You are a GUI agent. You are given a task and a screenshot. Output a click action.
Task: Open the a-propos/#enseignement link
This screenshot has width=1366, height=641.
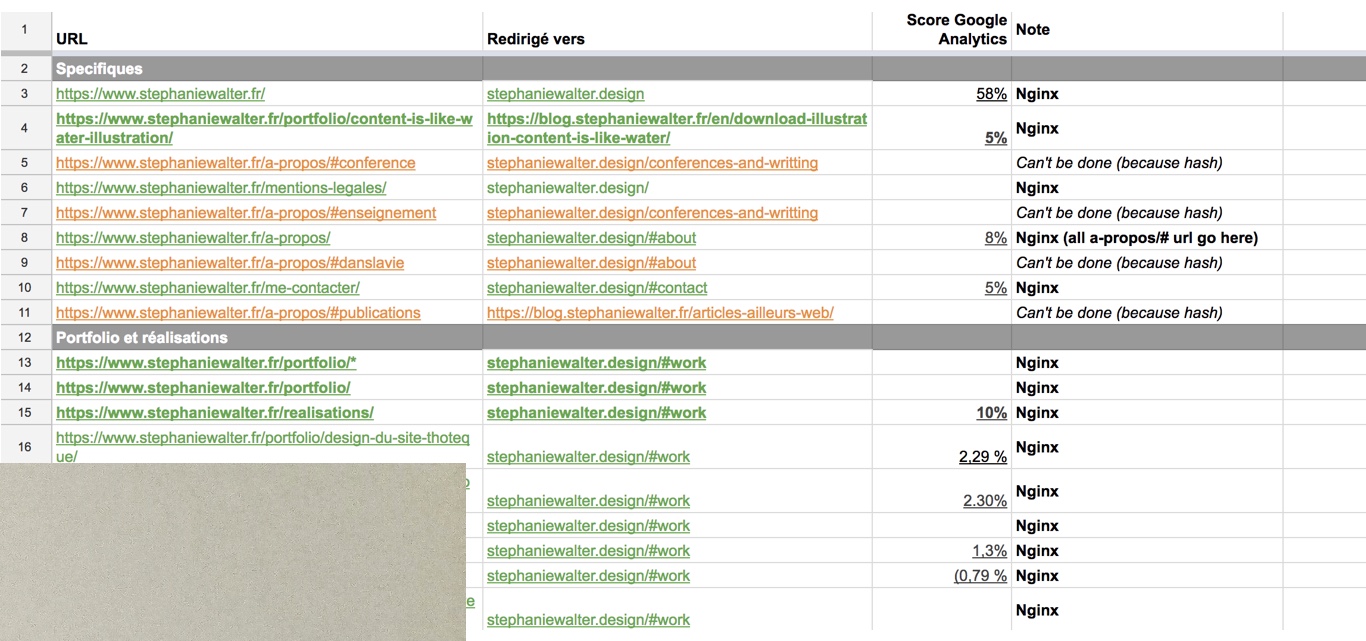[x=246, y=213]
